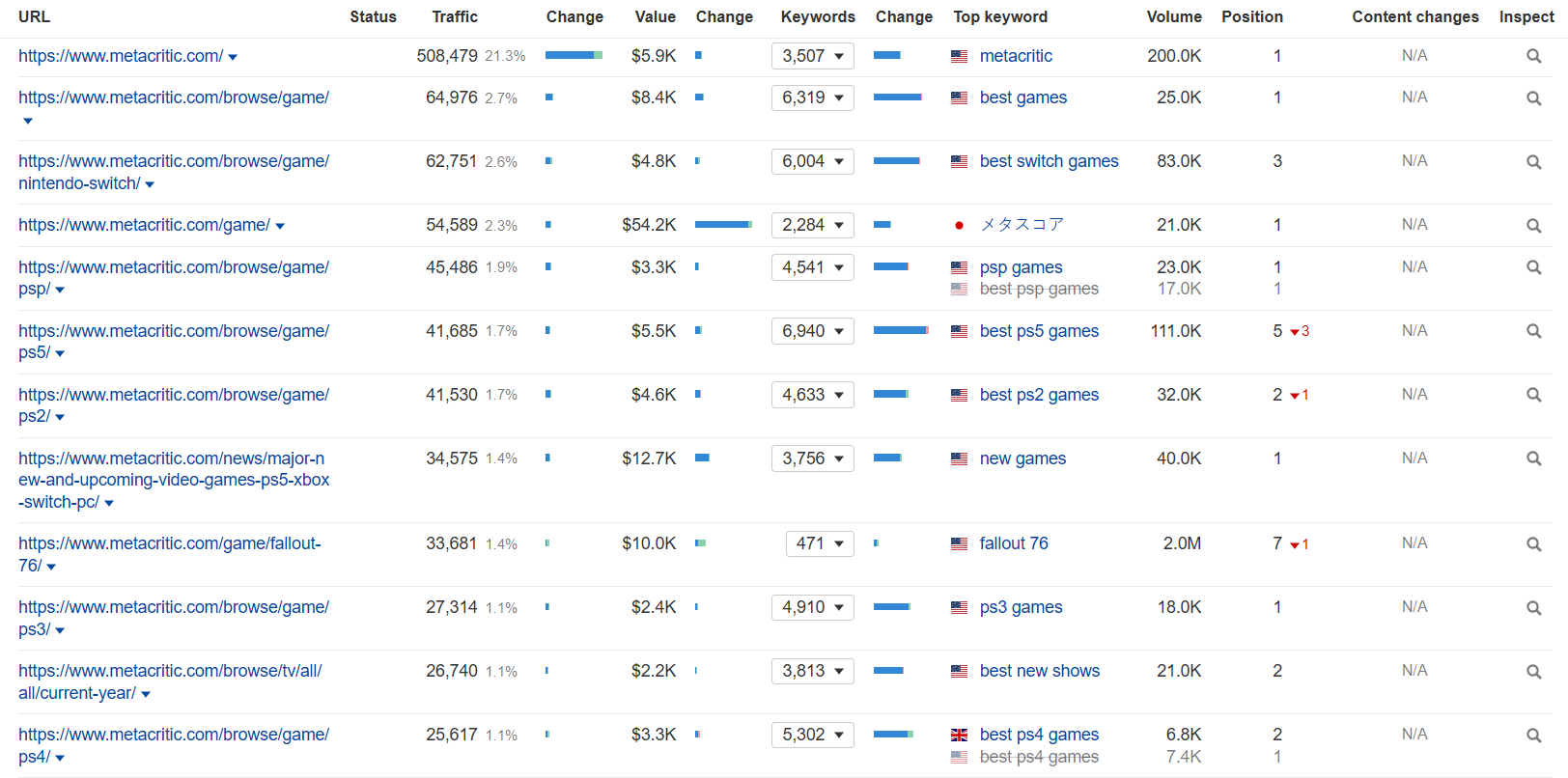Click the メタスコア keyword link
1568x778 pixels.
point(1022,225)
